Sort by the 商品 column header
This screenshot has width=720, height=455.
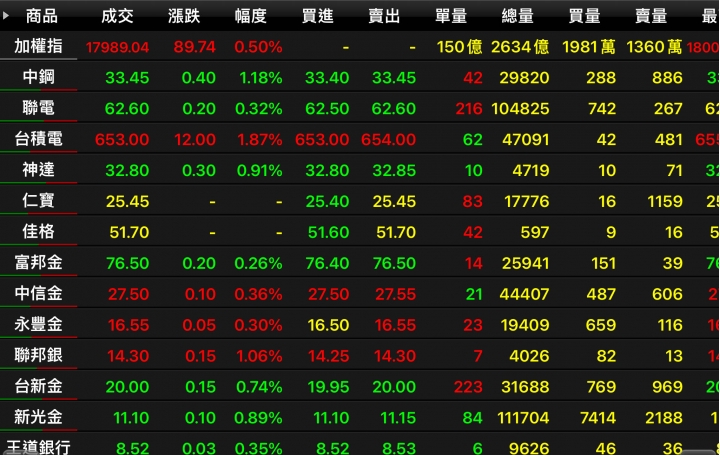pyautogui.click(x=42, y=16)
